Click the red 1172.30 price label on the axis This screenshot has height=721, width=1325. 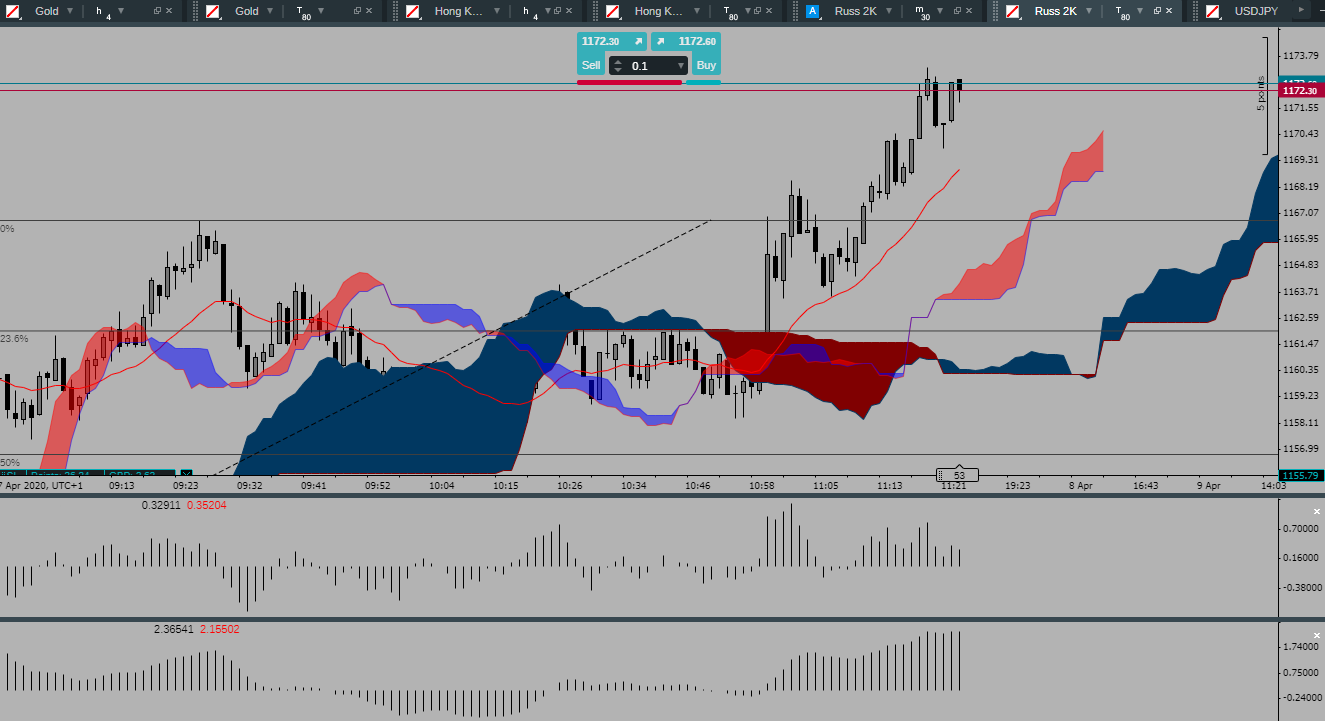point(1302,91)
